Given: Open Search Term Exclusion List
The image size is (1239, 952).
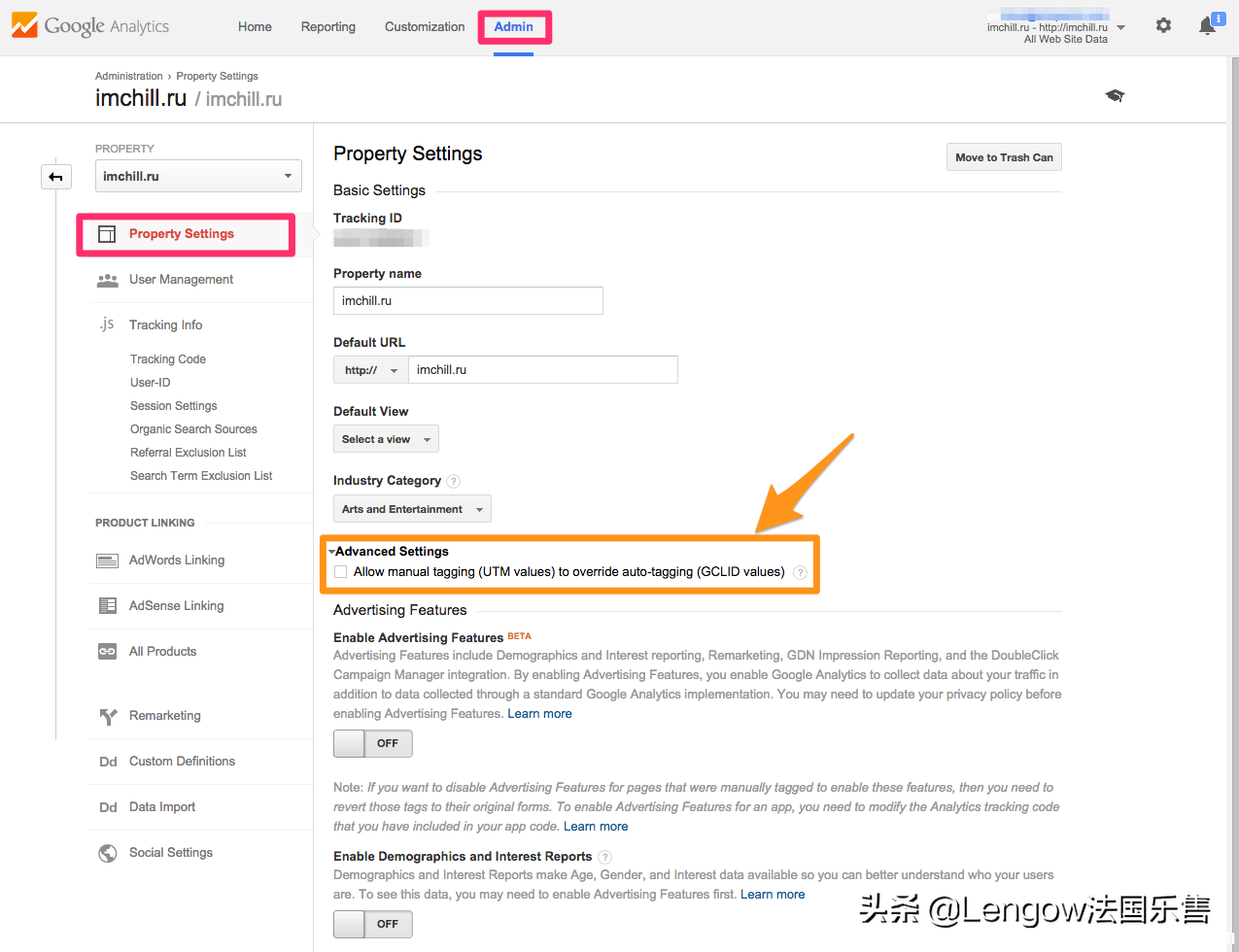Looking at the screenshot, I should coord(201,476).
